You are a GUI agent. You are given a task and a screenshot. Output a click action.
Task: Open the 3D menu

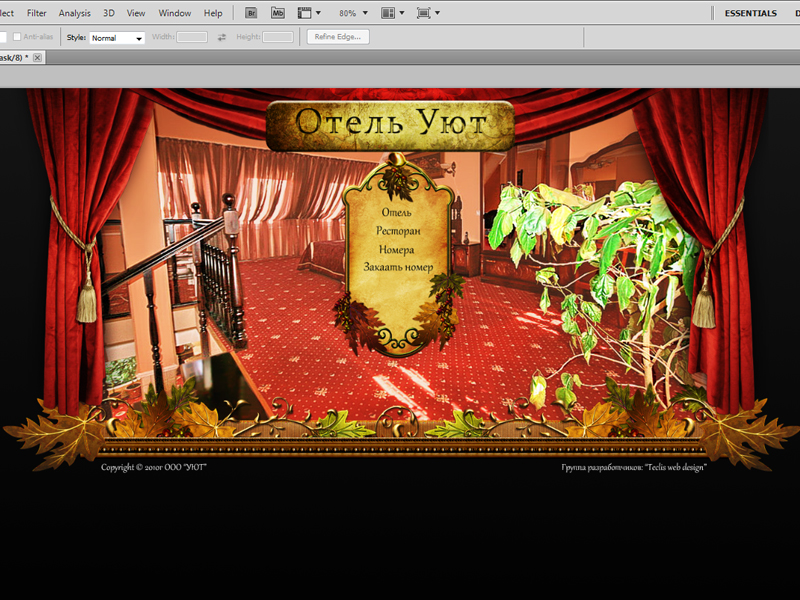click(x=109, y=13)
